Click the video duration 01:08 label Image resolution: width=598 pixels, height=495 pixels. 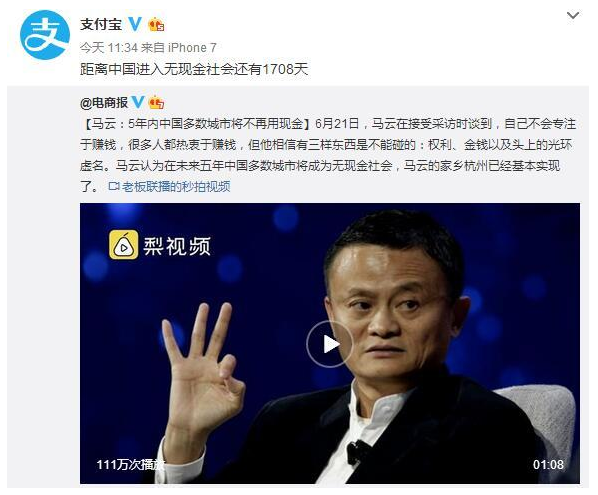(548, 464)
